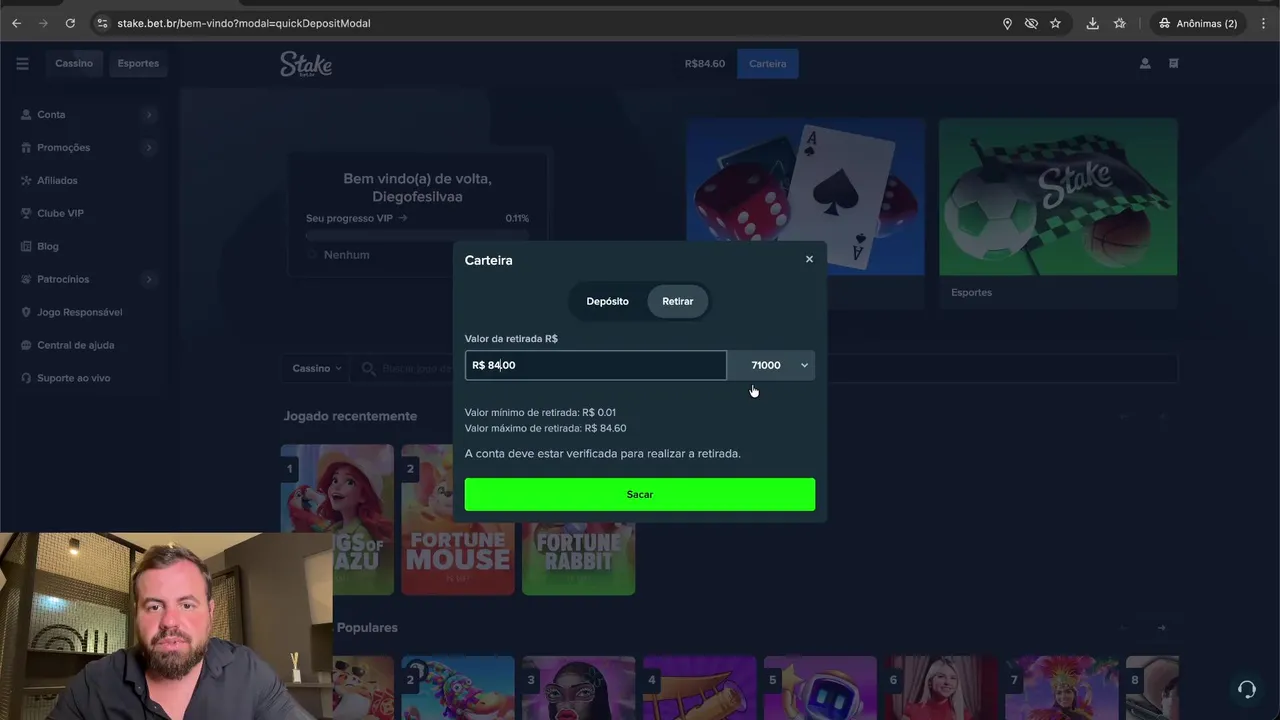Image resolution: width=1280 pixels, height=720 pixels.
Task: Expand Patrocínios submenu chevron
Action: pyautogui.click(x=149, y=280)
